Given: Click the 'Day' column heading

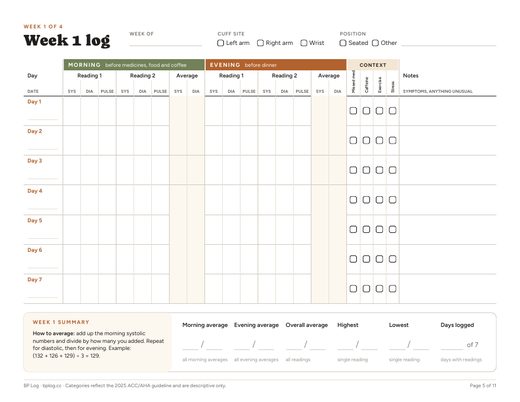Looking at the screenshot, I should click(x=32, y=76).
